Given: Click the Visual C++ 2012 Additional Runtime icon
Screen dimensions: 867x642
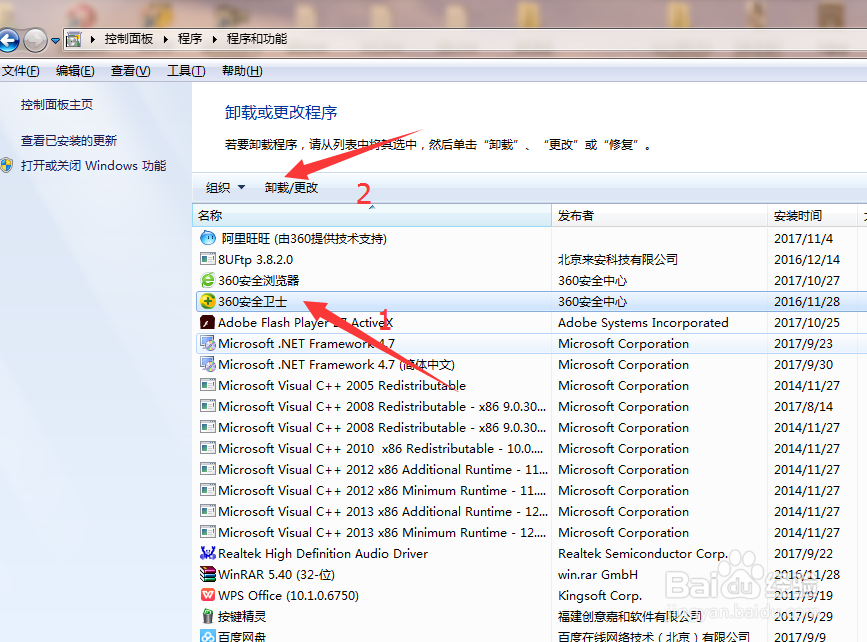Looking at the screenshot, I should click(x=208, y=469).
